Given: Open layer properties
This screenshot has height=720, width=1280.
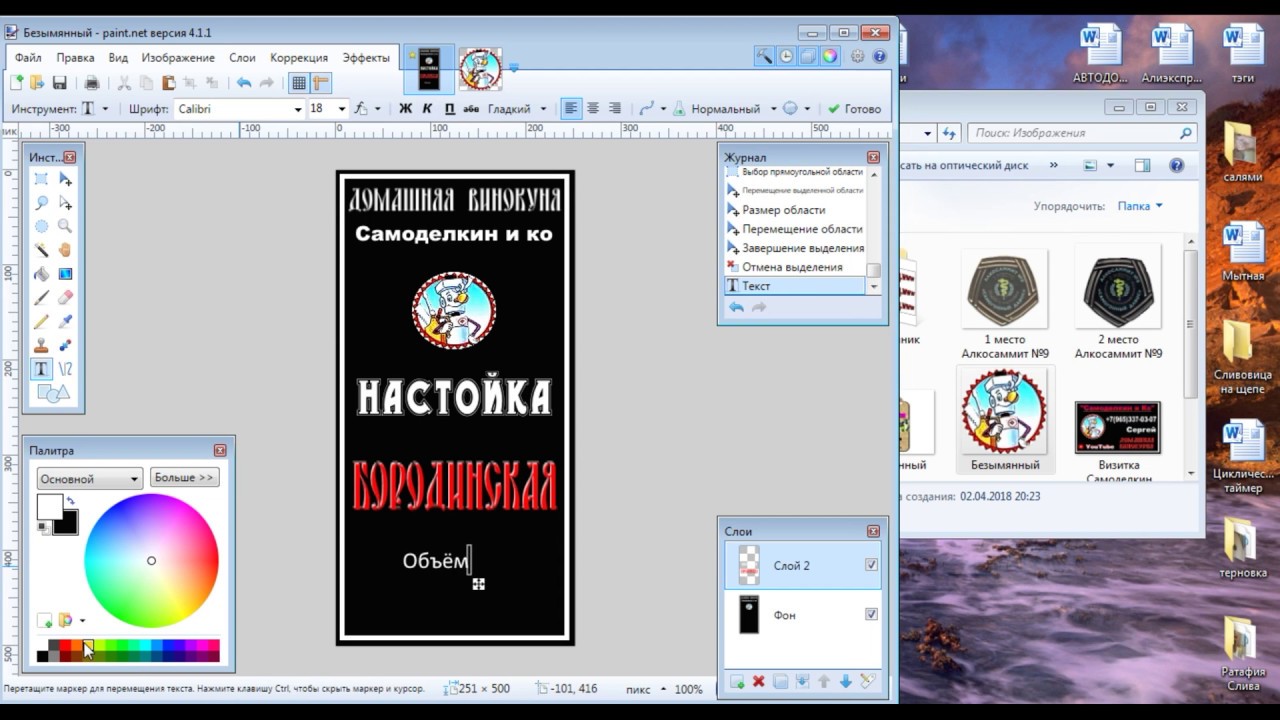Looking at the screenshot, I should click(867, 681).
